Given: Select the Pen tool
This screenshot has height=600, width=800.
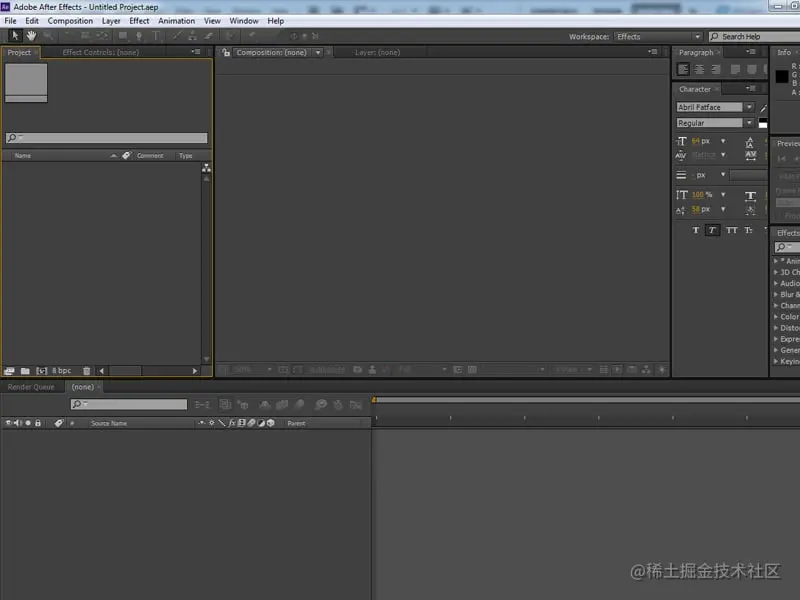Looking at the screenshot, I should click(139, 36).
